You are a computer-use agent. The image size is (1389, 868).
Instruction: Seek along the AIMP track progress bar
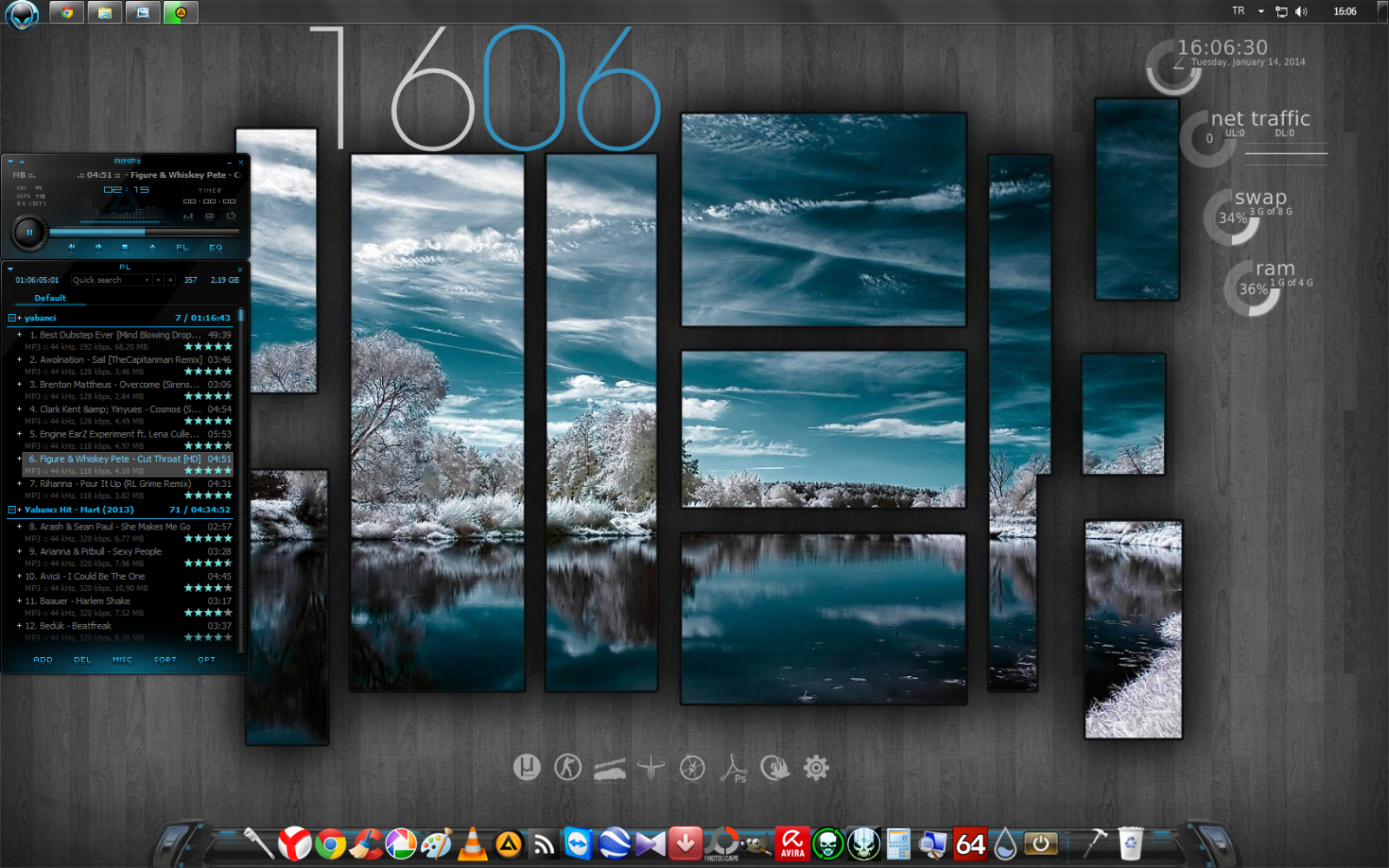pos(144,232)
